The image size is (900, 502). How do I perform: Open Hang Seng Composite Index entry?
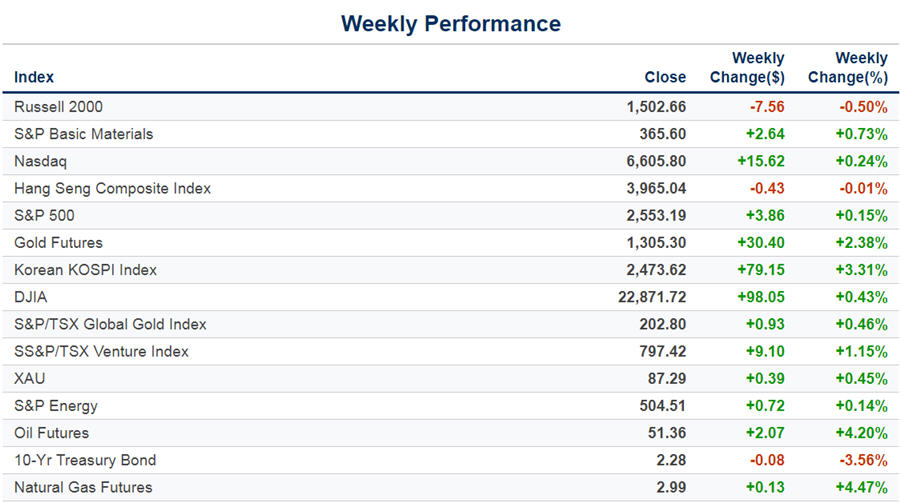113,188
